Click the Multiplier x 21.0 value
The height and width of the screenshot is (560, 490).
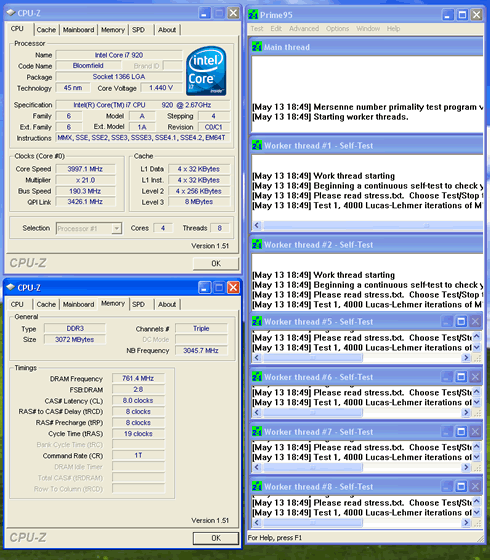click(x=85, y=180)
